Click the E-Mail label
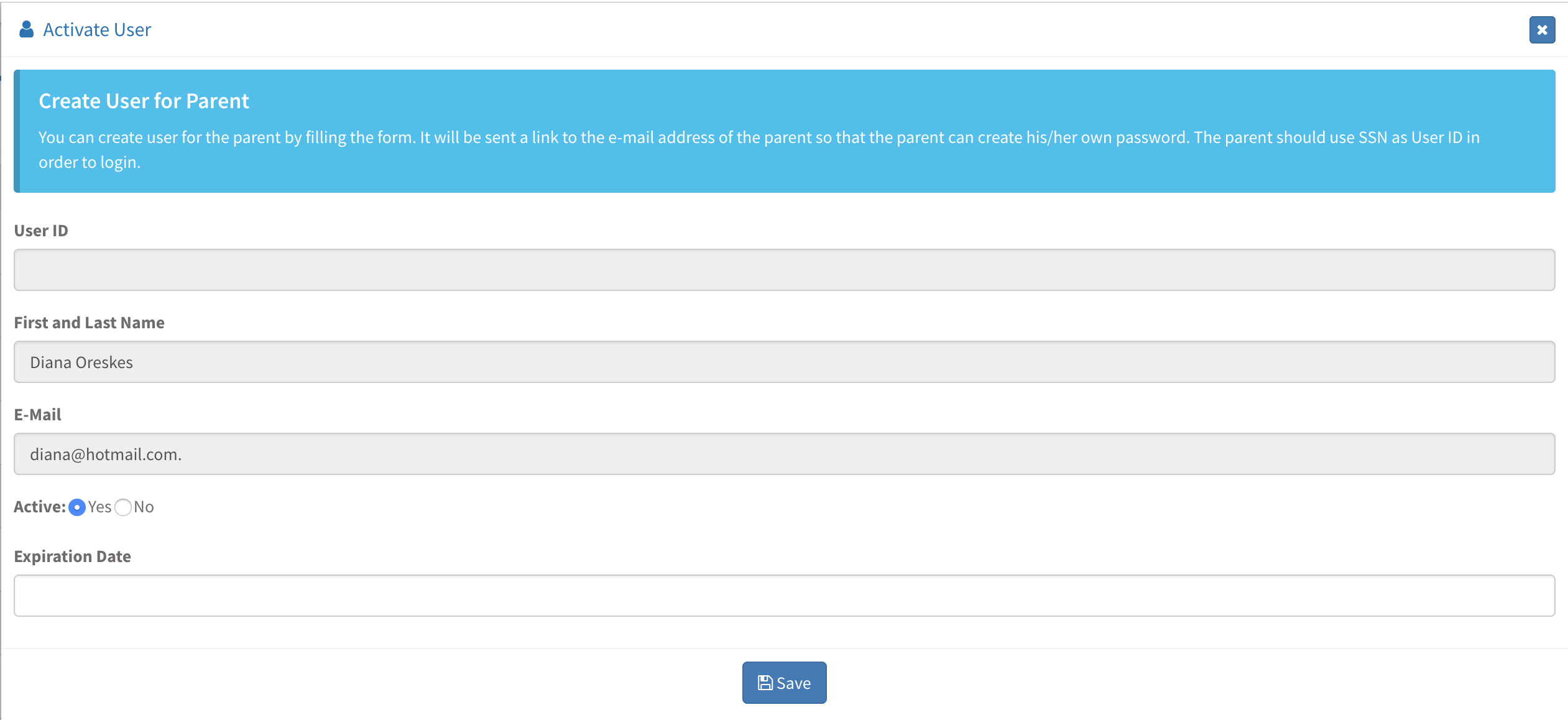1568x720 pixels. point(37,415)
